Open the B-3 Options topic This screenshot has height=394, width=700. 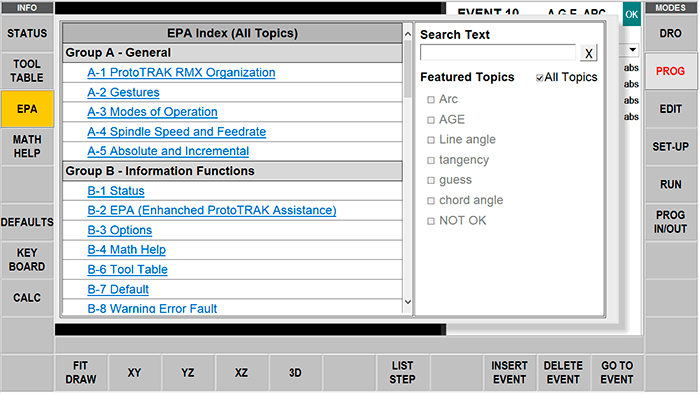[120, 230]
